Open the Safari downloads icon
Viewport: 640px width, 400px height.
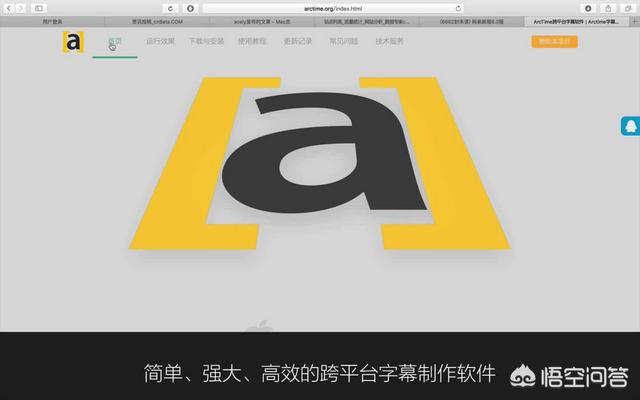(x=588, y=8)
